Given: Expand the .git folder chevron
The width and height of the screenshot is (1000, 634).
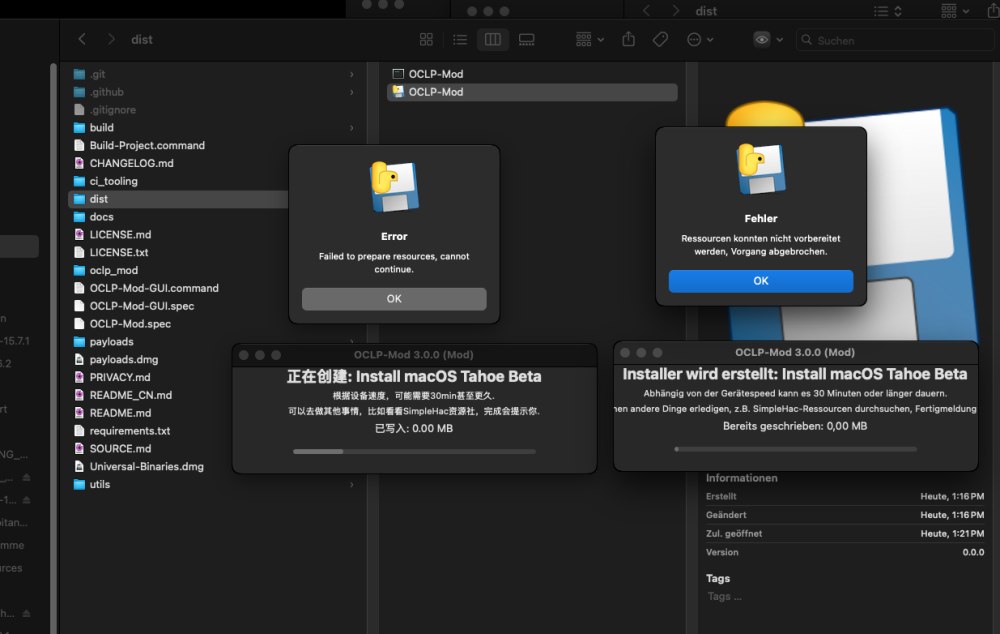Looking at the screenshot, I should tap(351, 75).
